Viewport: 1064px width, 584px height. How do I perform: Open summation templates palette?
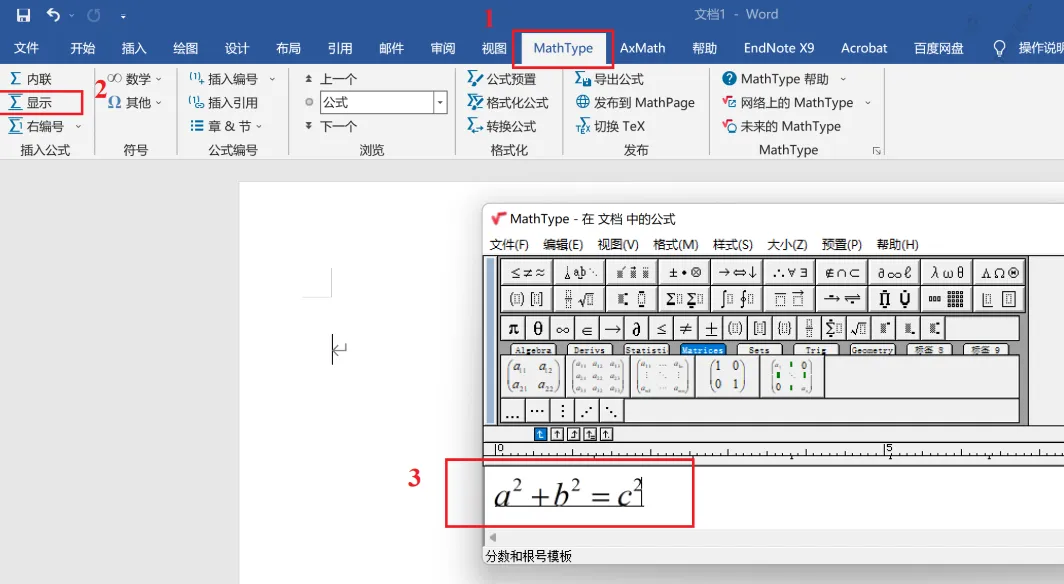point(685,299)
